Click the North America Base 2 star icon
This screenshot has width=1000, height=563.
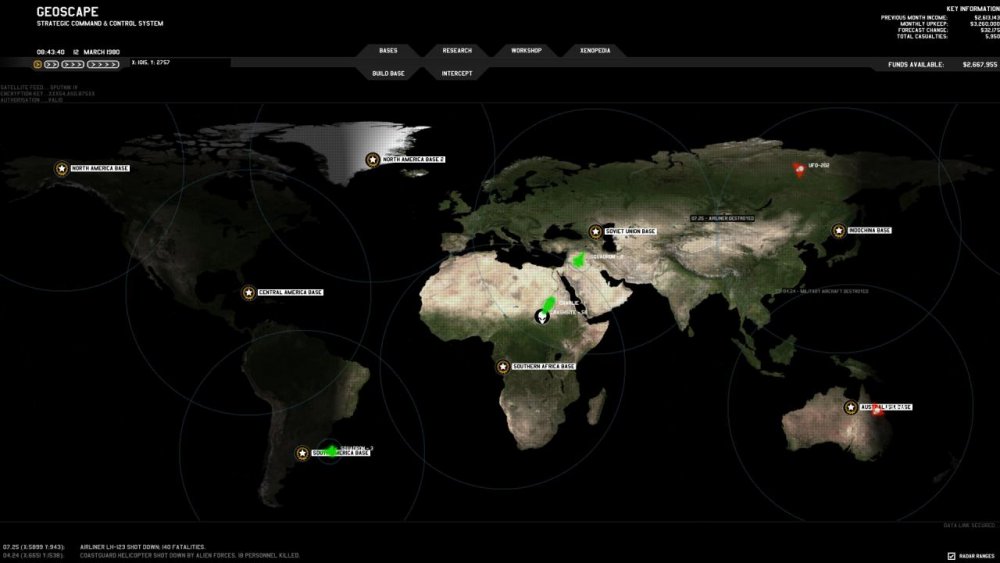point(372,159)
